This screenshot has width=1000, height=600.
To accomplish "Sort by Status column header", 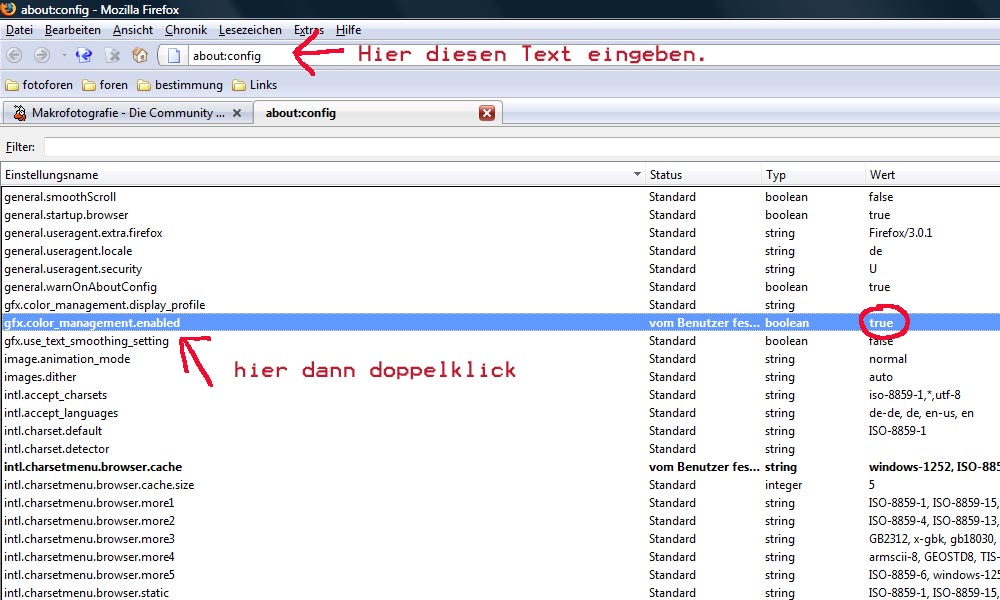I will [x=703, y=175].
